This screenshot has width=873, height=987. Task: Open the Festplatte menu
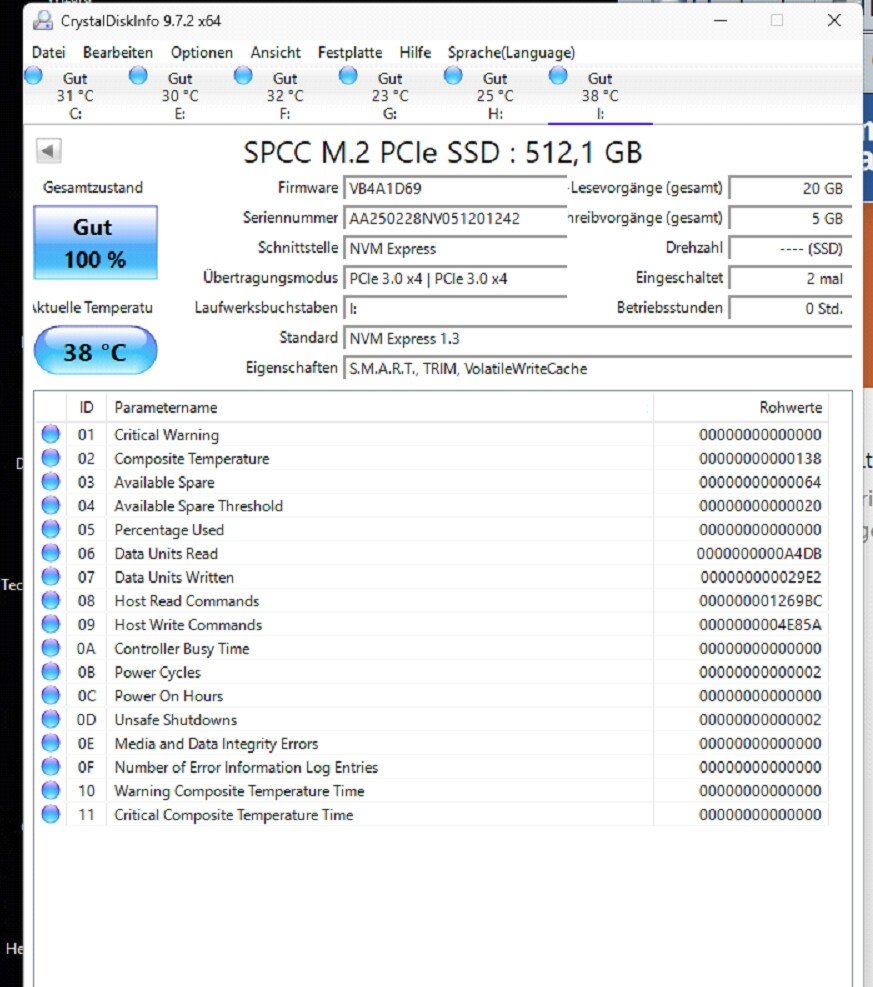click(x=350, y=52)
